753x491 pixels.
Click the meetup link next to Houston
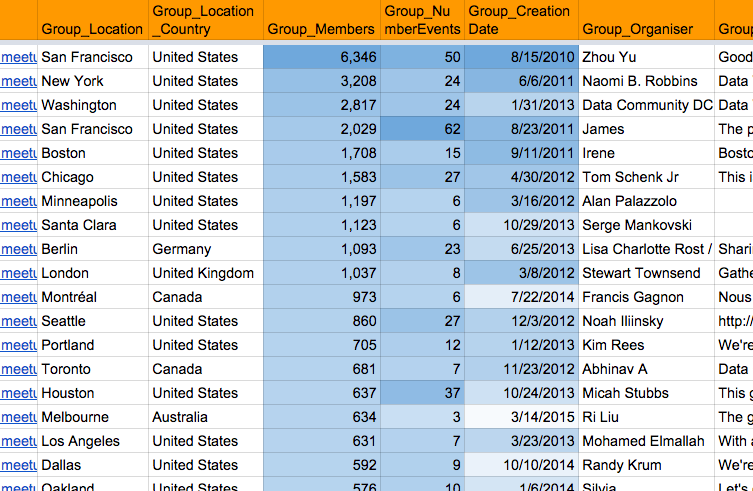pos(18,393)
